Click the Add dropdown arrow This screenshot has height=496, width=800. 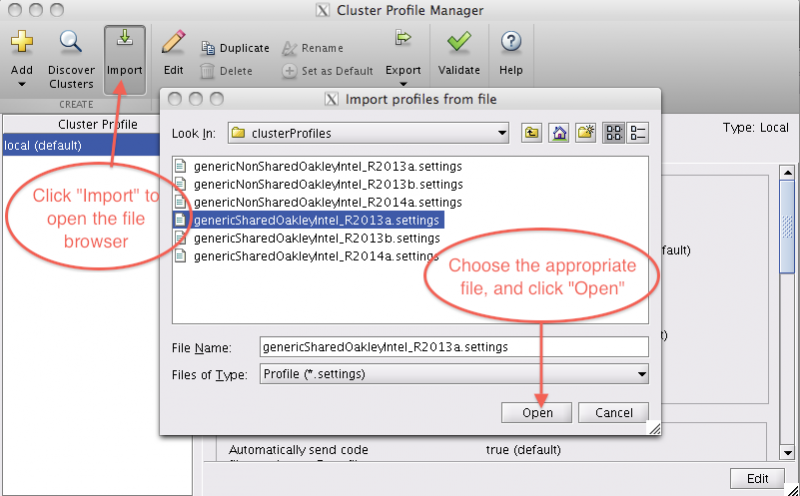(21, 84)
